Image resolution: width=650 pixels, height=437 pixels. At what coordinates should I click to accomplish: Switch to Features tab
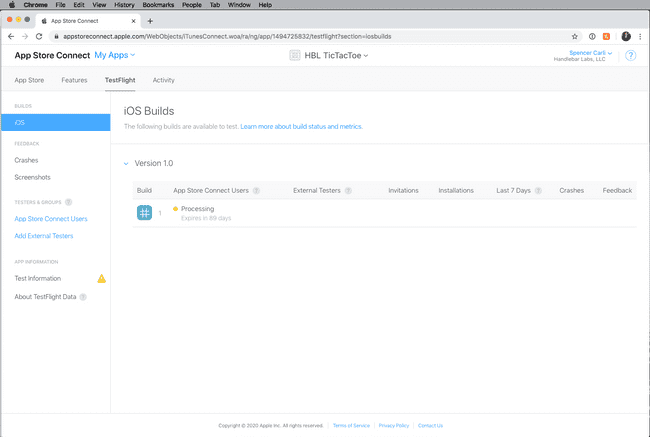(74, 80)
